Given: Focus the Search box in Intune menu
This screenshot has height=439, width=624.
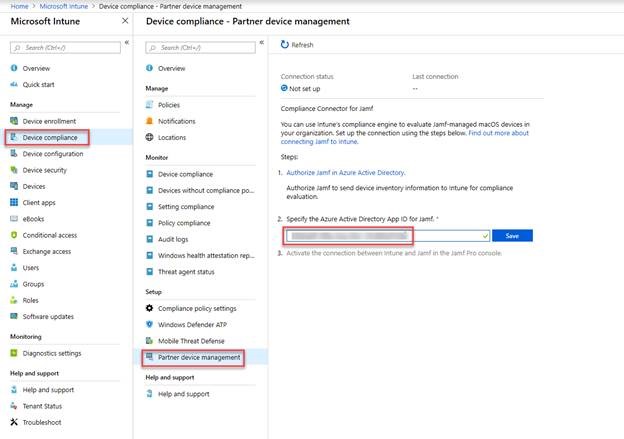Looking at the screenshot, I should pos(65,48).
